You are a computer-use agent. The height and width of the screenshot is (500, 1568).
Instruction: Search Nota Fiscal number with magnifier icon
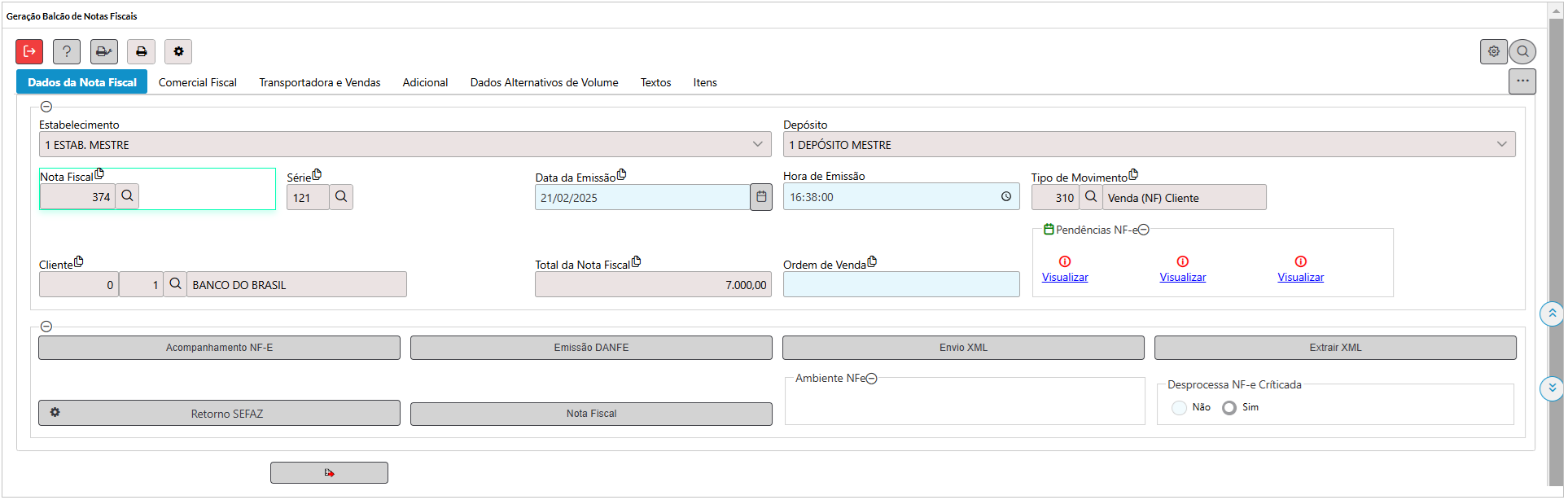pos(127,196)
